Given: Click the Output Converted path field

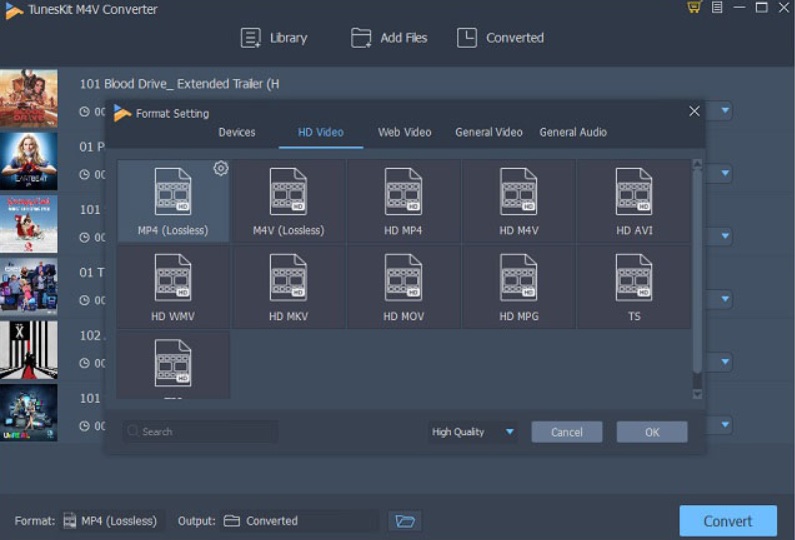Looking at the screenshot, I should (x=299, y=521).
